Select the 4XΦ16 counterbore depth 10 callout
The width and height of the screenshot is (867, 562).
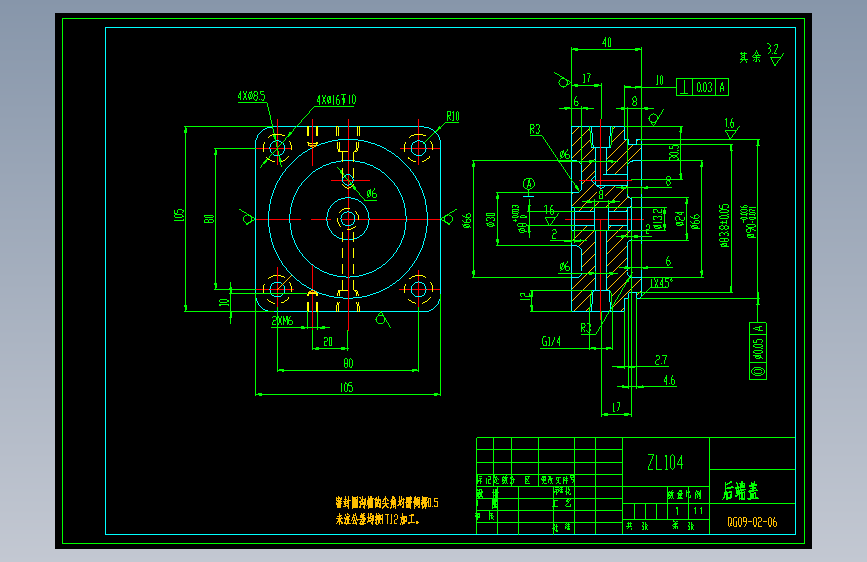coord(336,100)
